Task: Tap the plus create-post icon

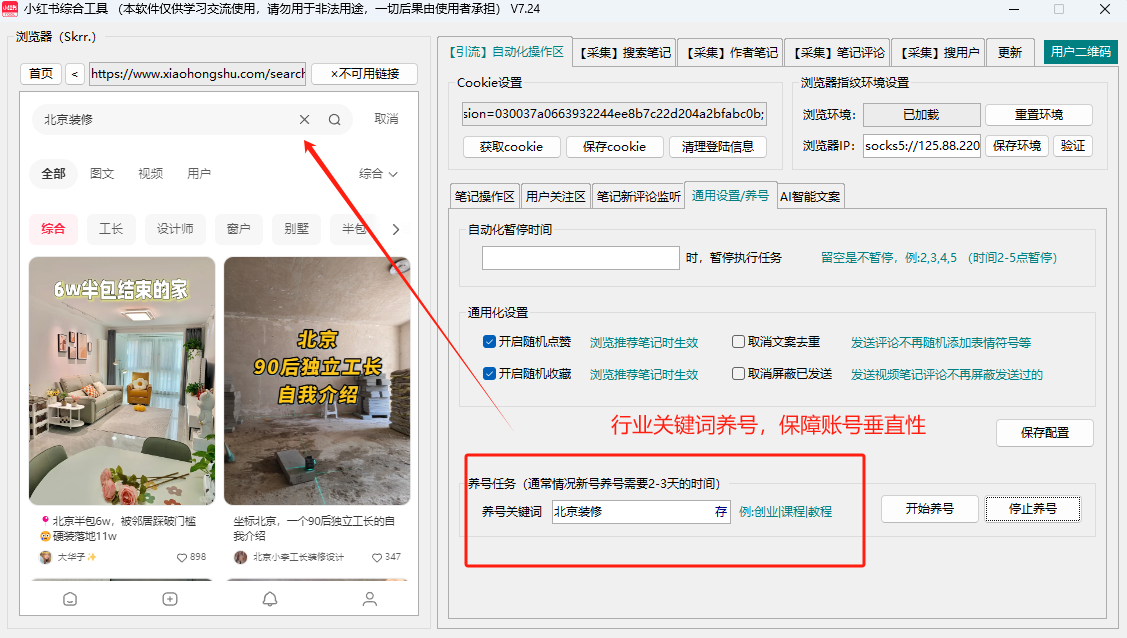Action: click(x=170, y=599)
